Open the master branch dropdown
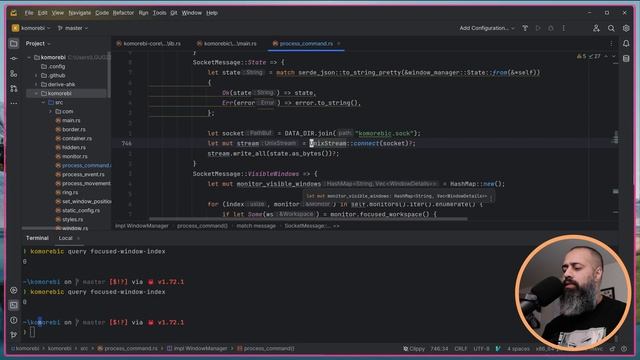640x360 pixels. click(73, 28)
